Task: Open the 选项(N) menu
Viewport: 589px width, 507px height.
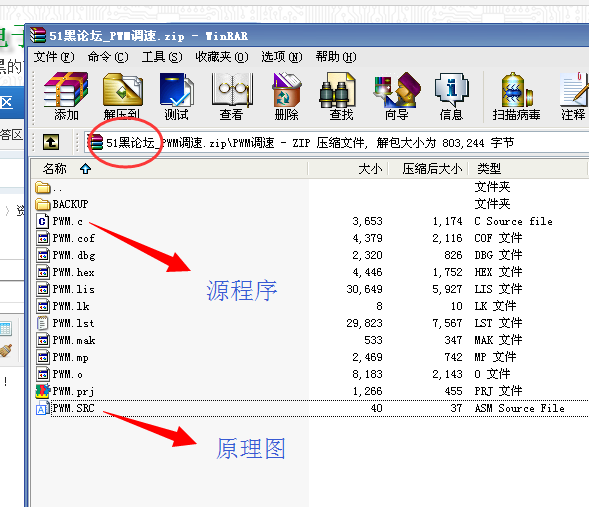Action: tap(282, 57)
